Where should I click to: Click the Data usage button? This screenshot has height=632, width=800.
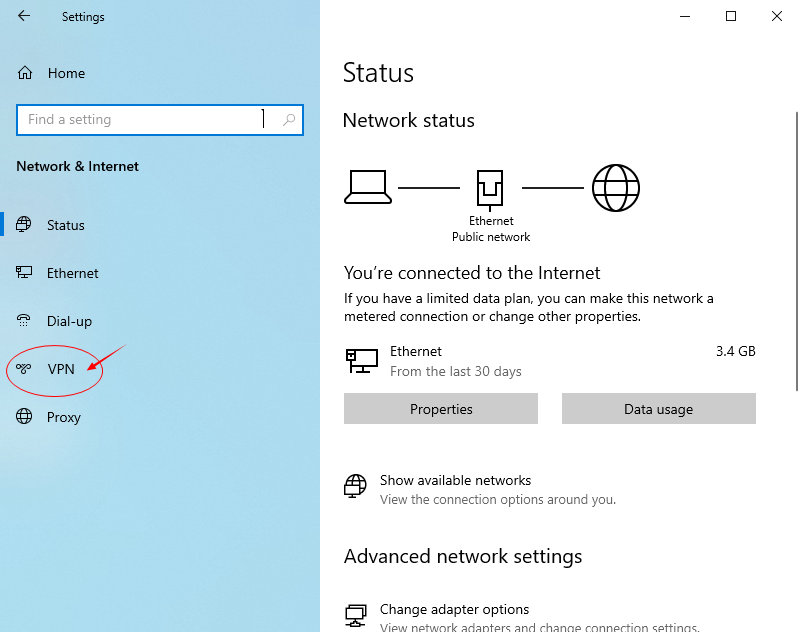[x=659, y=409]
